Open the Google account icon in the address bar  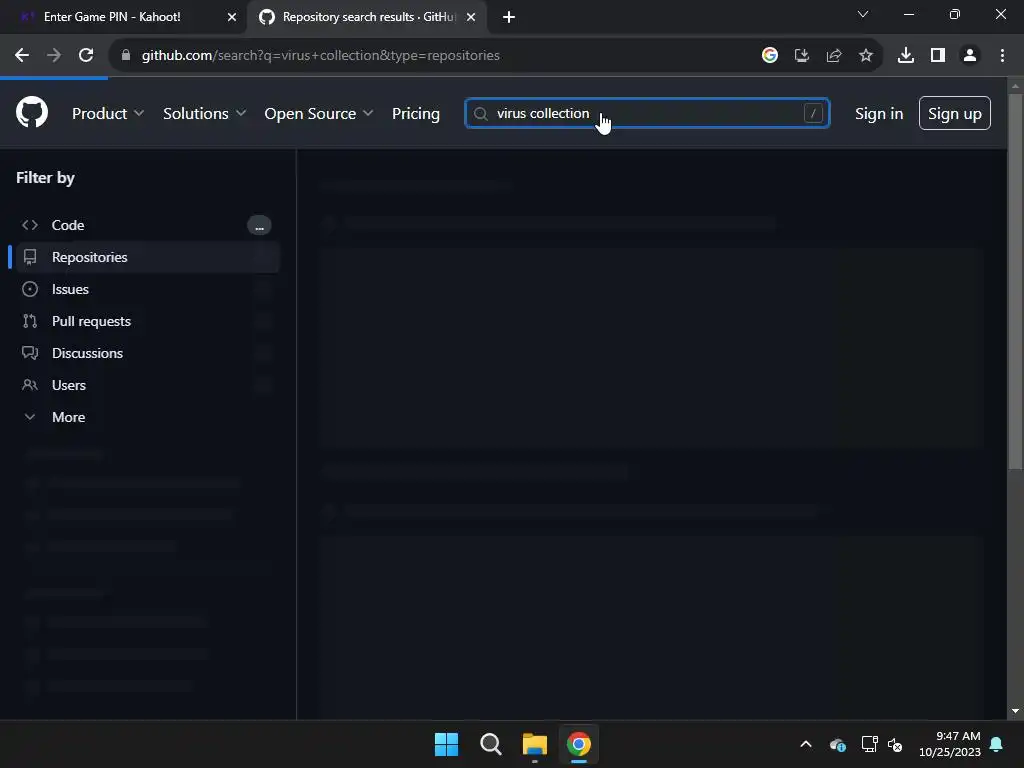[x=769, y=56]
